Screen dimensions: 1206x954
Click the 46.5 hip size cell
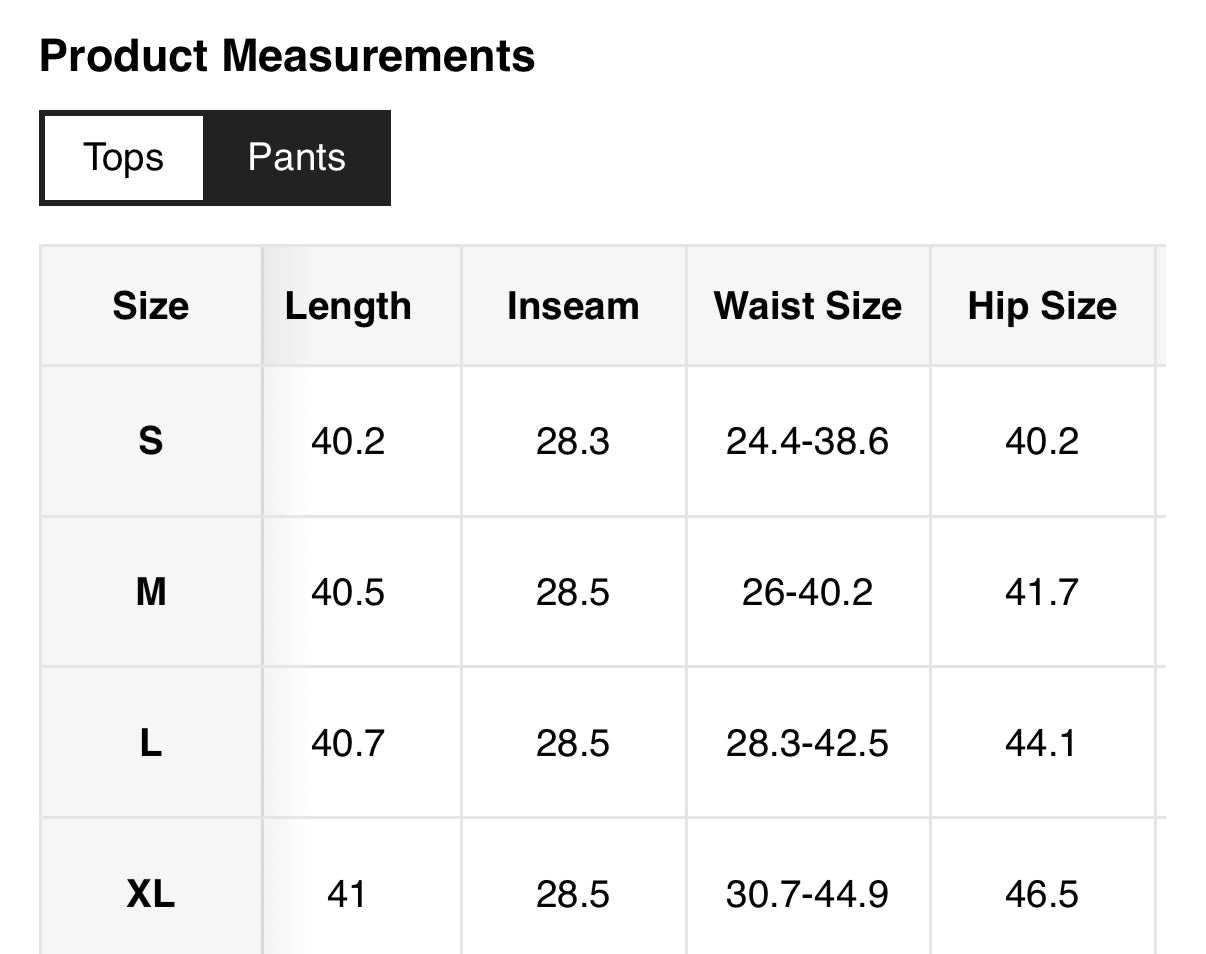[1042, 894]
